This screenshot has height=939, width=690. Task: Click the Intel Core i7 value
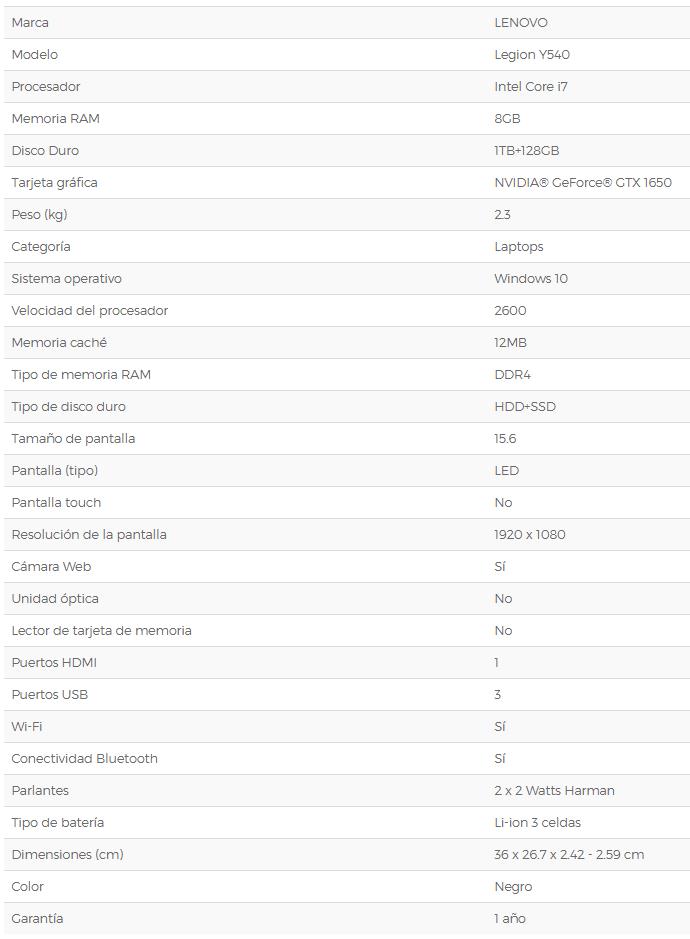pyautogui.click(x=531, y=87)
